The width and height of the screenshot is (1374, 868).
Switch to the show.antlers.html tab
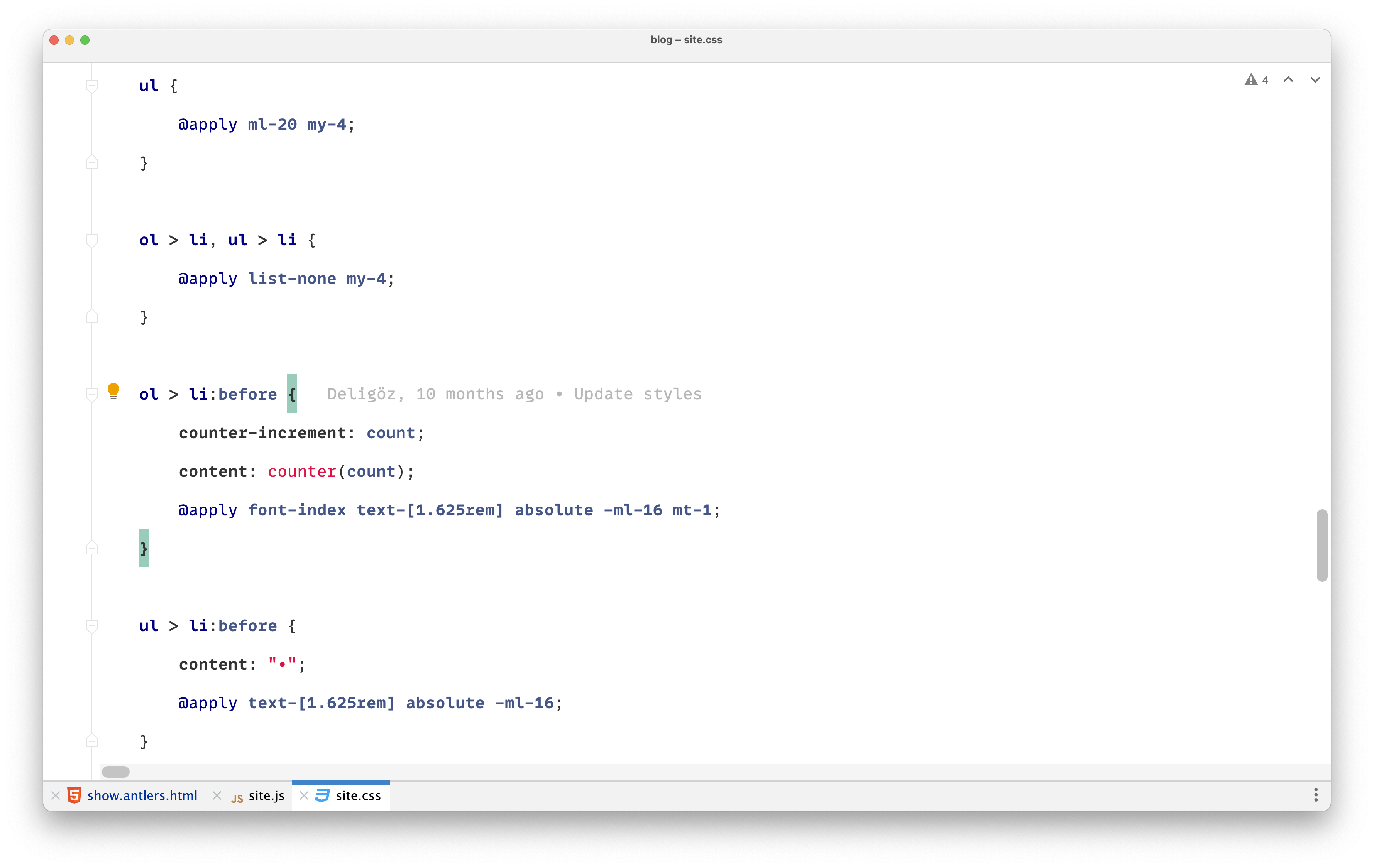142,795
